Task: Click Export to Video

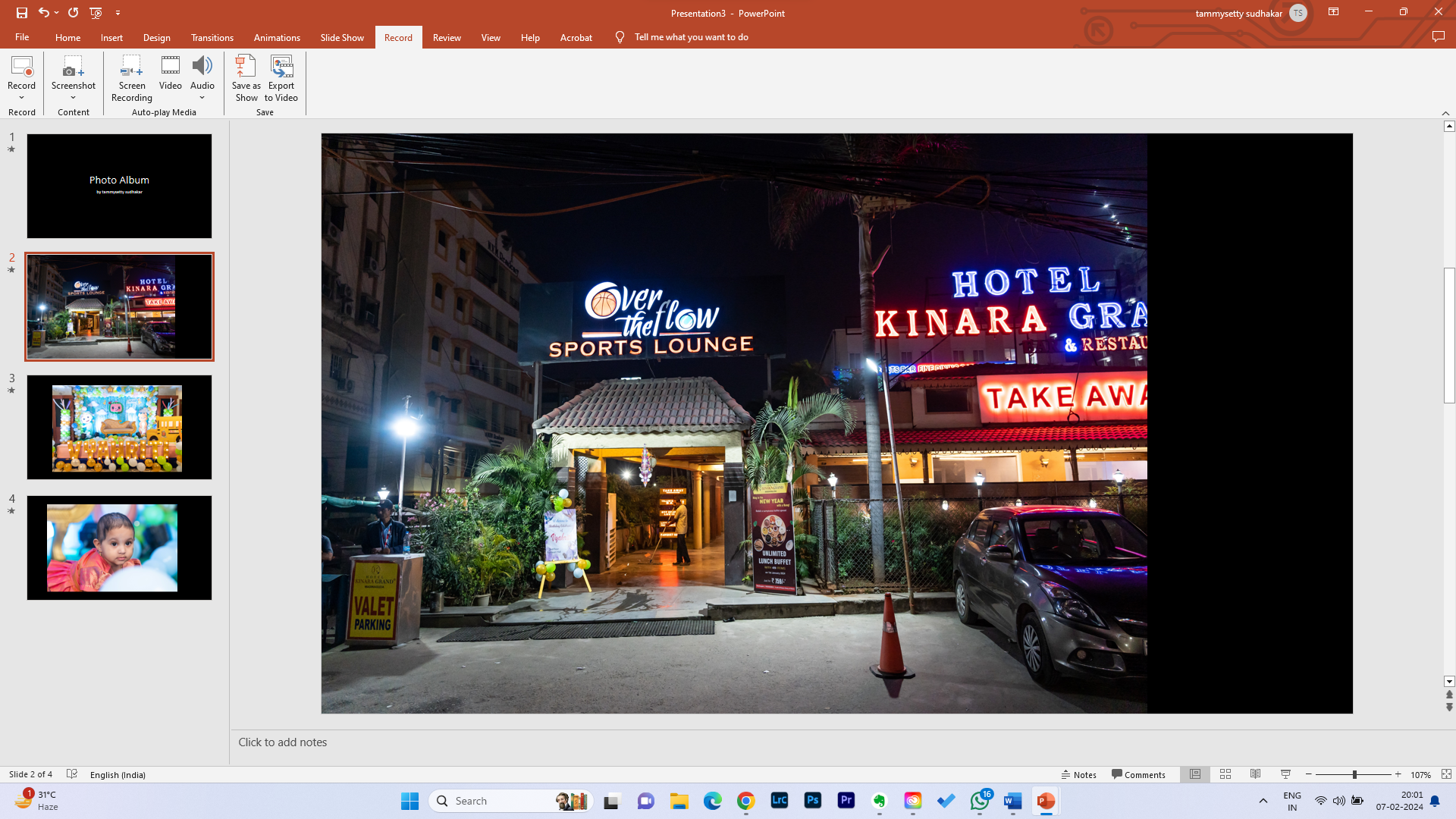Action: pos(281,78)
